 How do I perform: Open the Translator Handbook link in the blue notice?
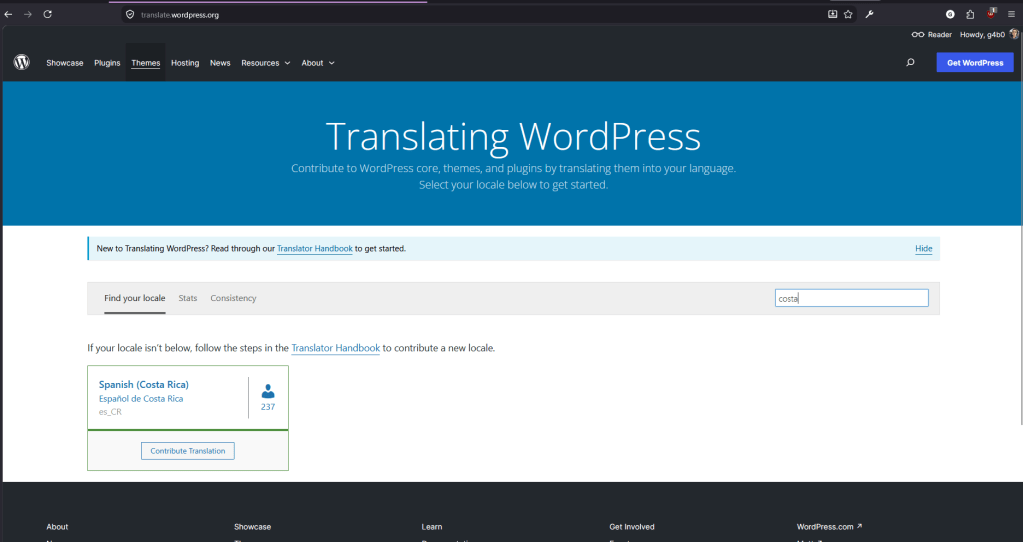tap(314, 248)
